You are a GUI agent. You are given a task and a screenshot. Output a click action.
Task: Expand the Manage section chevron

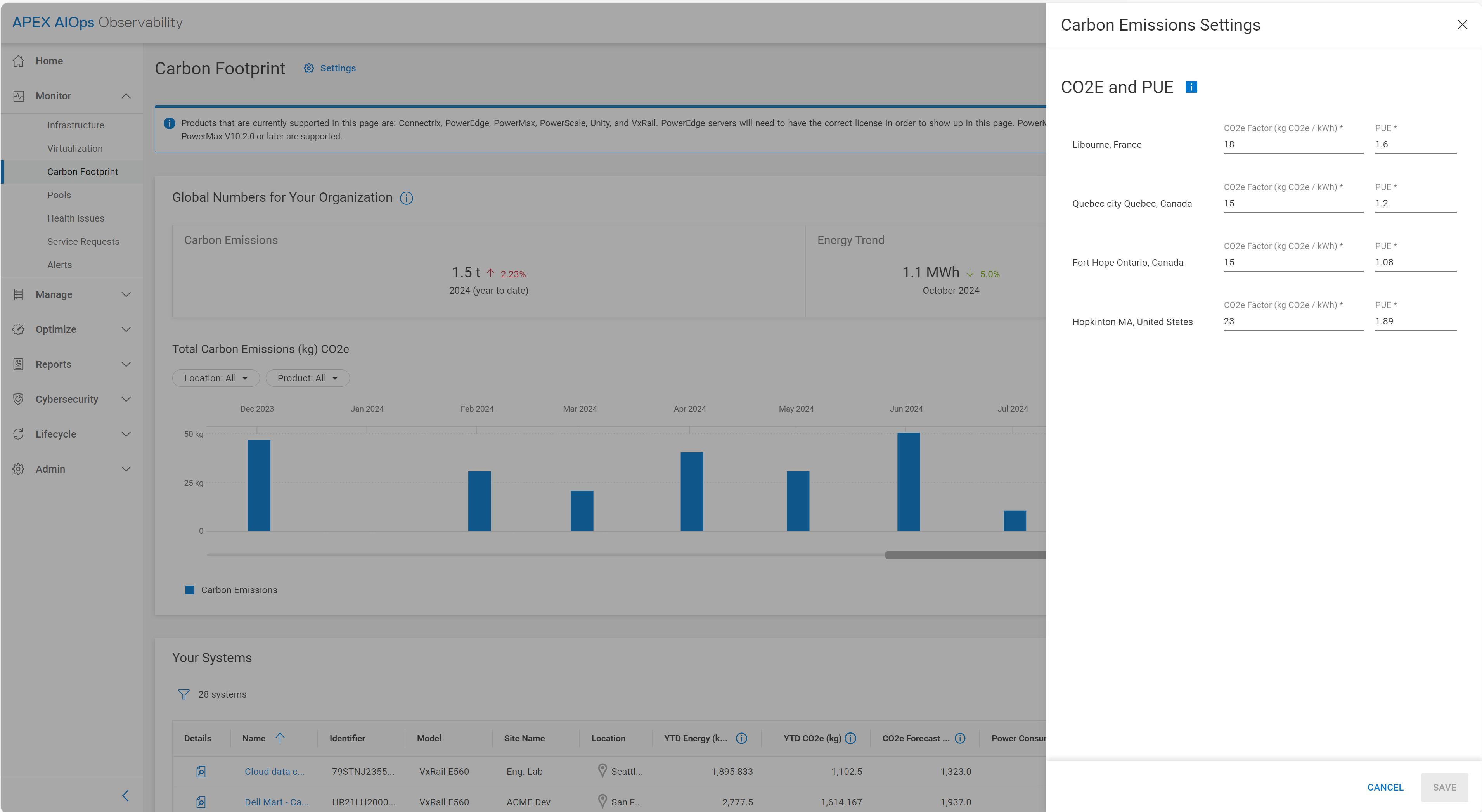(126, 294)
